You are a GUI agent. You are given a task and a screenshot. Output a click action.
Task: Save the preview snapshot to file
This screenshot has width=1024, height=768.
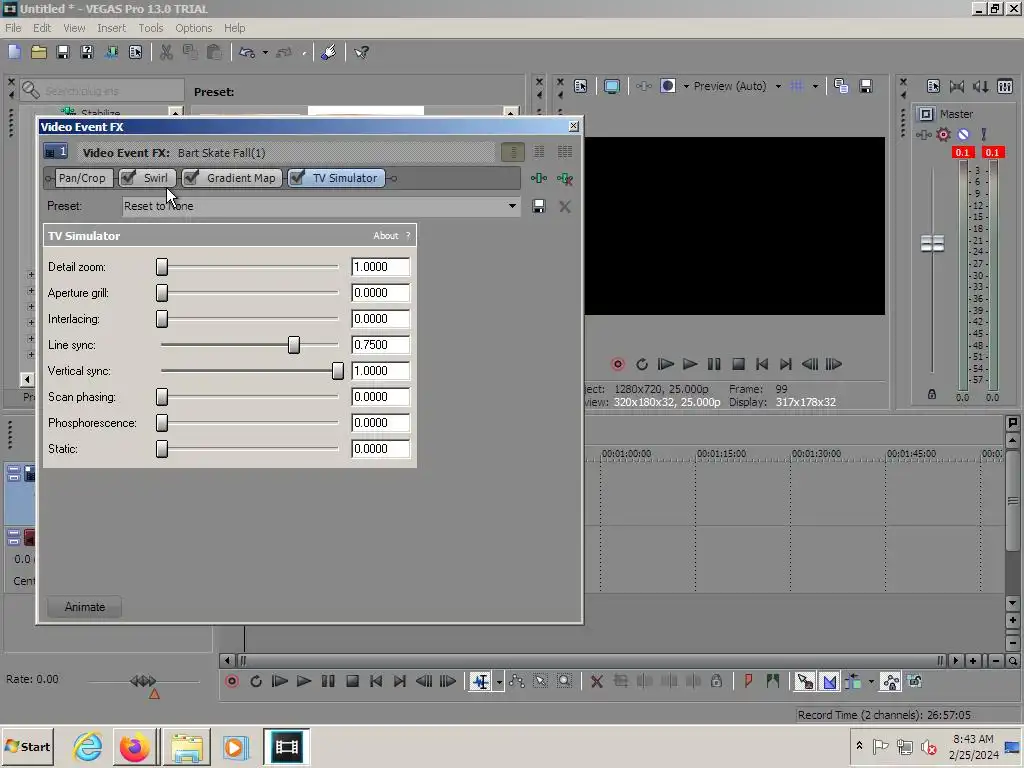pos(866,86)
